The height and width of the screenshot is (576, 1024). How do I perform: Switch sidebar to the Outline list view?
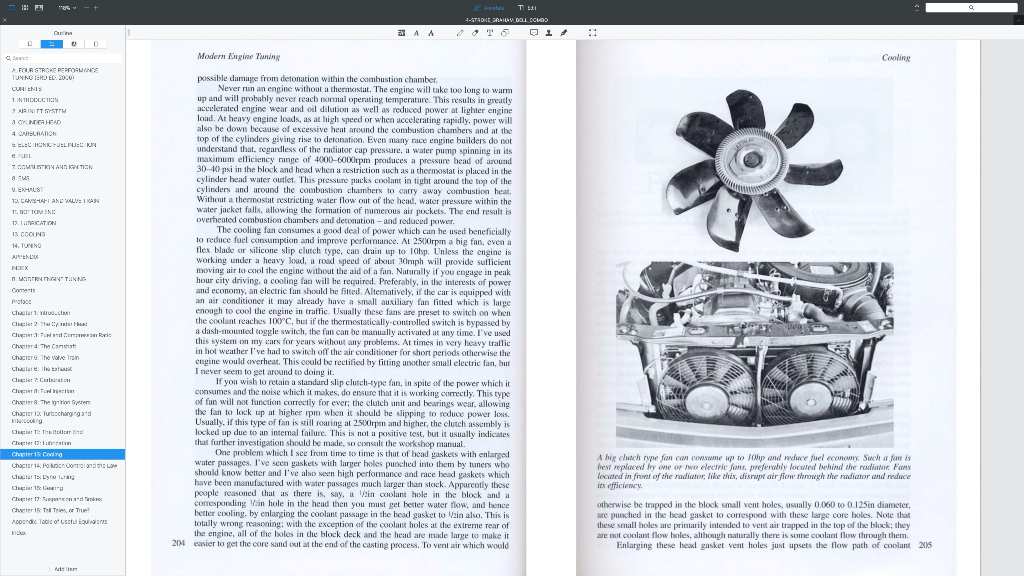[x=51, y=44]
